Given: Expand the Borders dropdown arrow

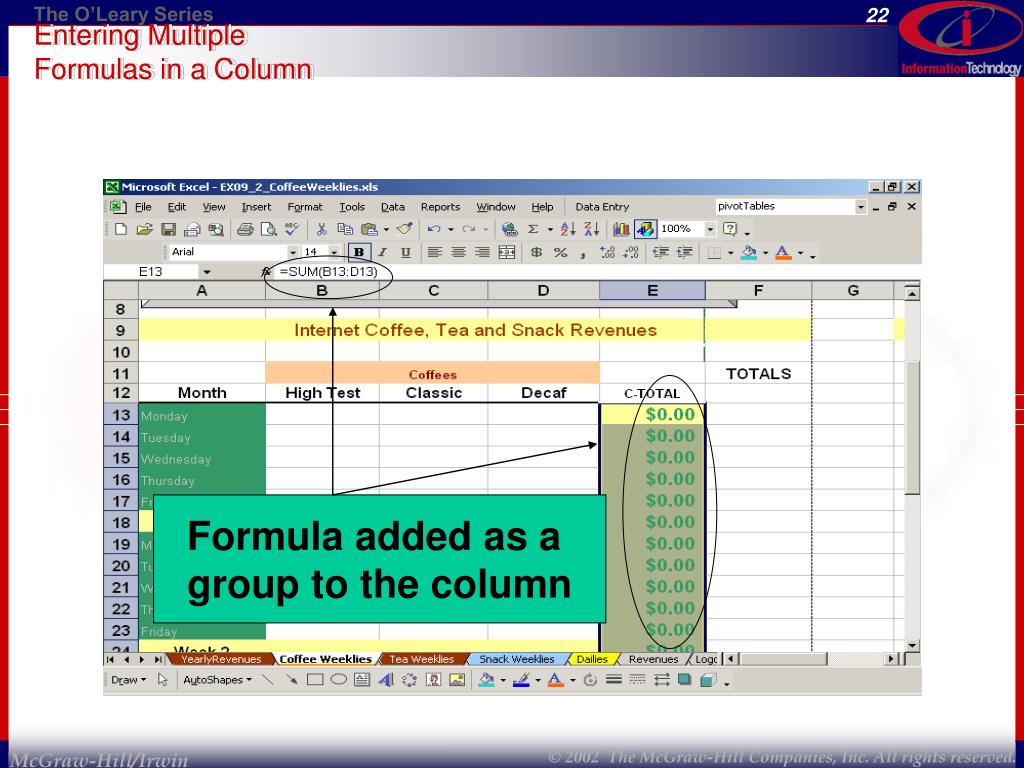Looking at the screenshot, I should pyautogui.click(x=730, y=253).
